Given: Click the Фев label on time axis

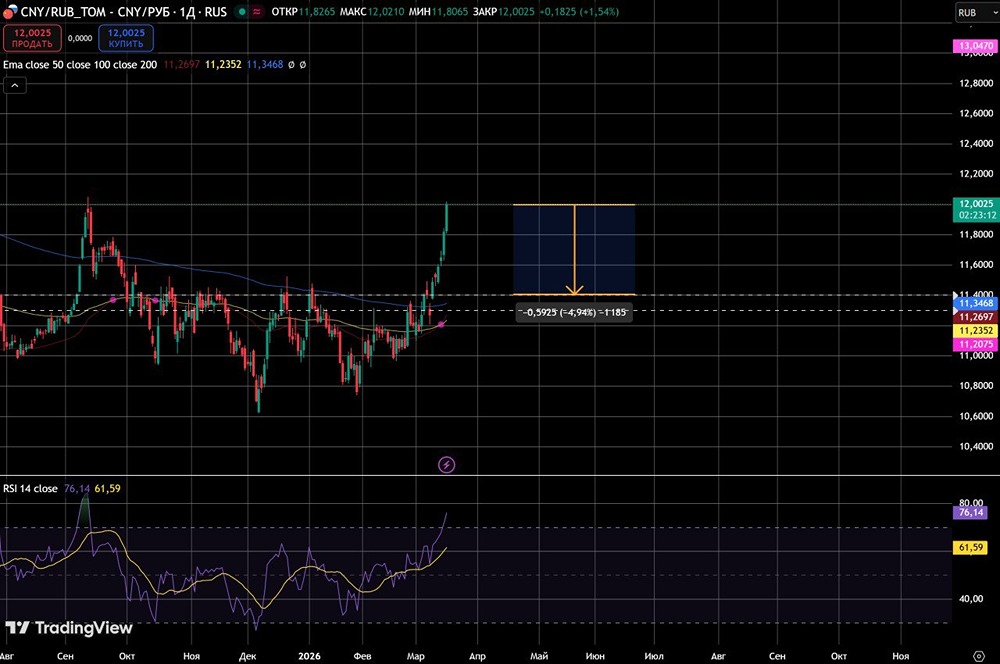Looking at the screenshot, I should pos(362,656).
